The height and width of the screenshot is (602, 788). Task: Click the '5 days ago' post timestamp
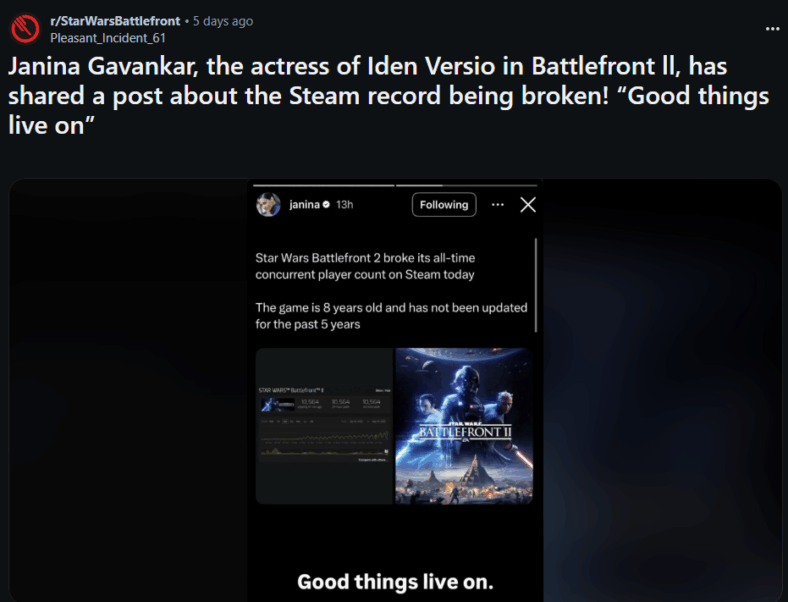point(223,21)
